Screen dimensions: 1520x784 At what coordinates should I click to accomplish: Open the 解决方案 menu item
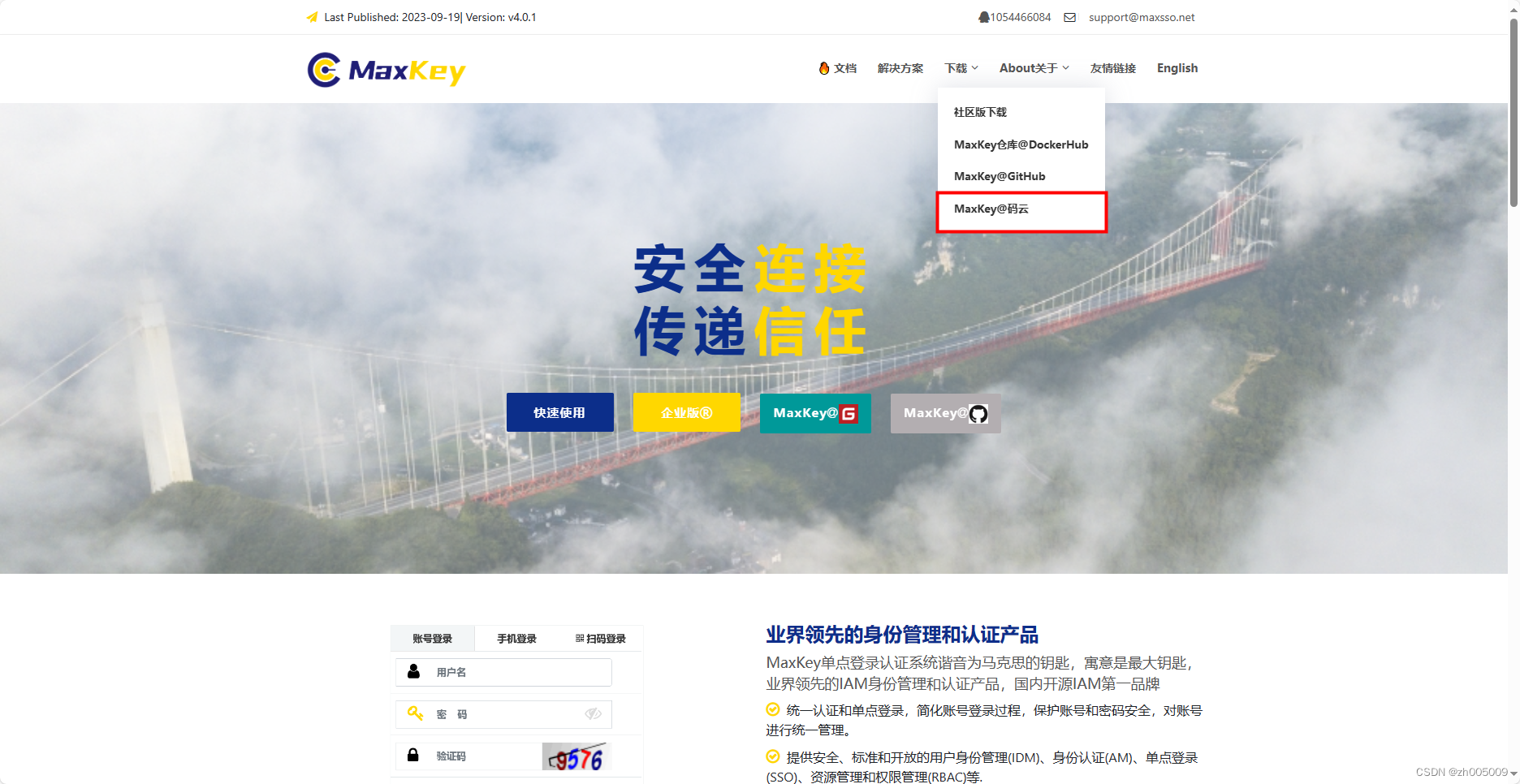click(899, 68)
